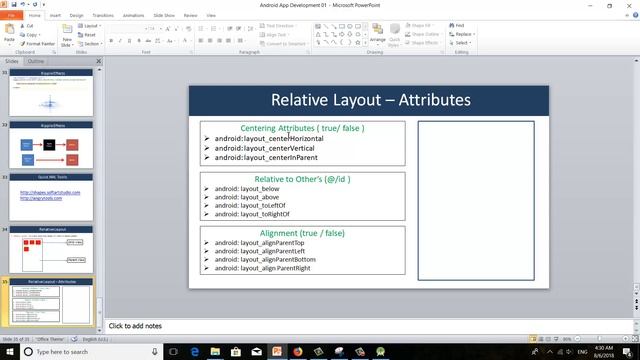
Task: Toggle Strikethrough formatting
Action: (148, 41)
